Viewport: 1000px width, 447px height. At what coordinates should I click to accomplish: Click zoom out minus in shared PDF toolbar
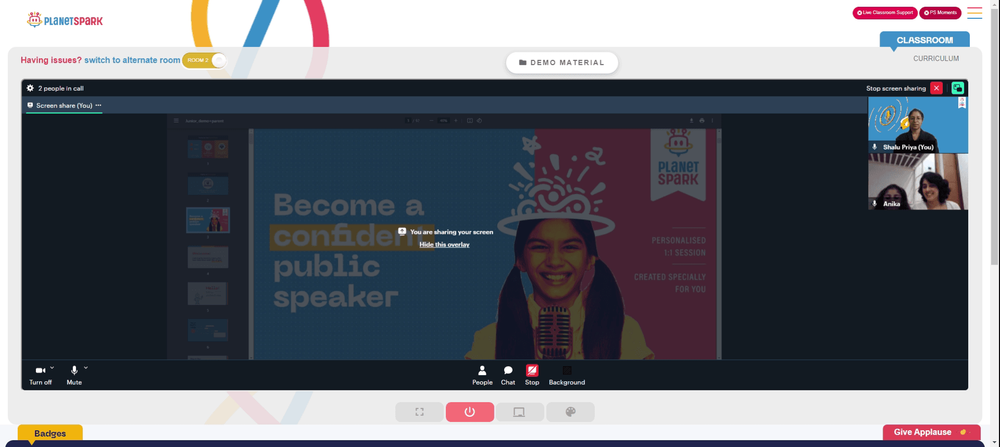pos(431,120)
